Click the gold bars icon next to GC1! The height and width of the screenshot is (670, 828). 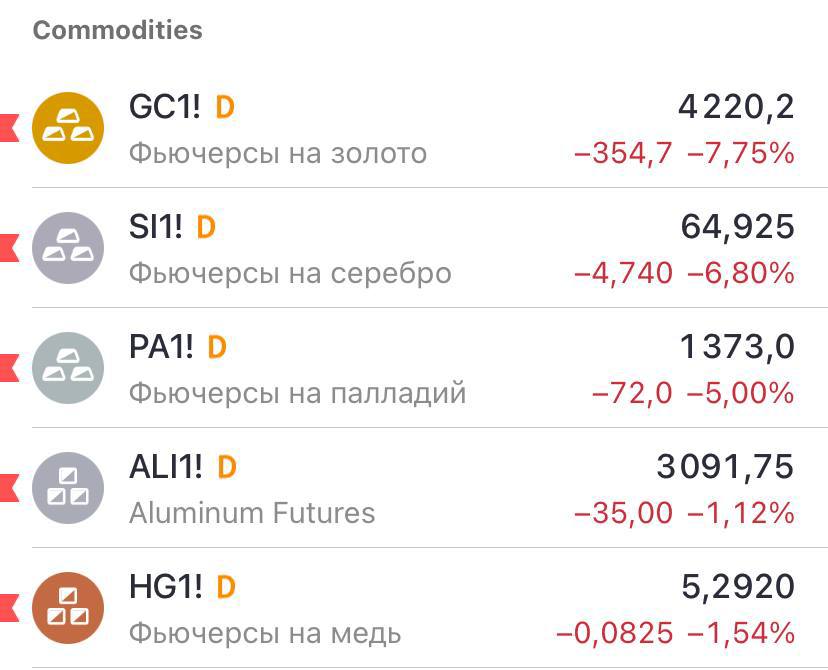[68, 128]
